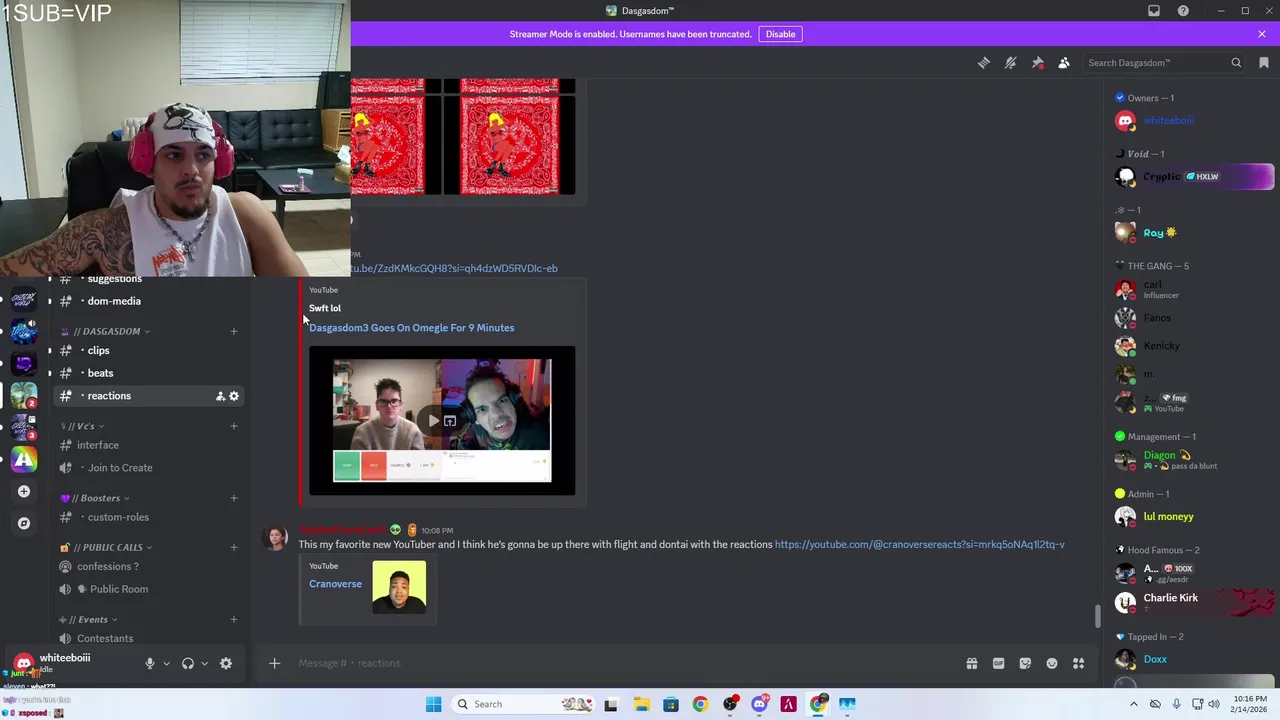
Task: Open the Inbox icon in title bar
Action: pos(1154,11)
